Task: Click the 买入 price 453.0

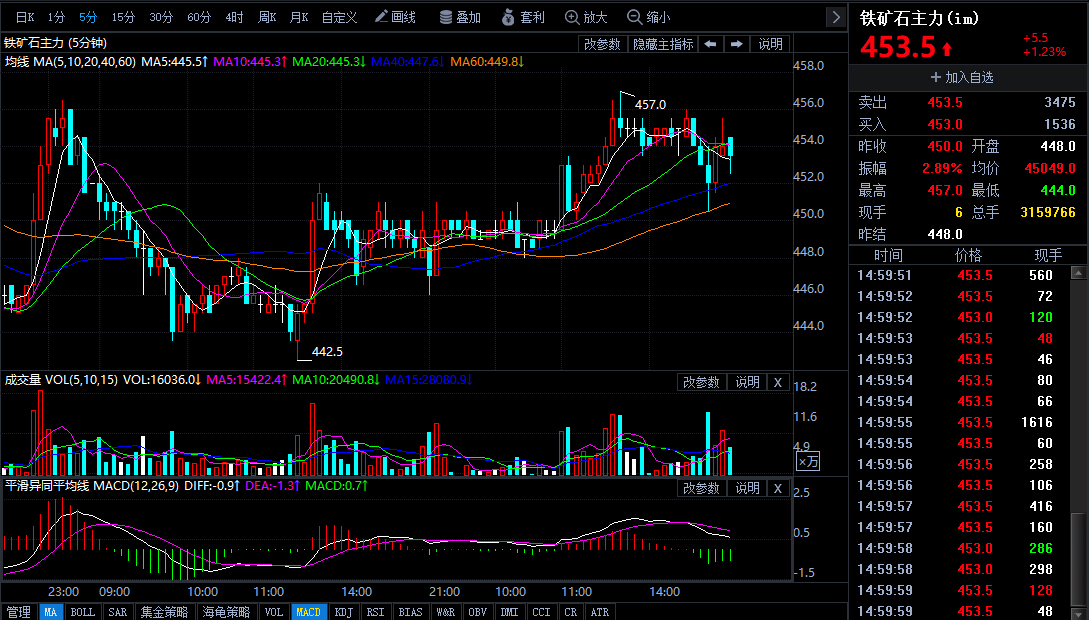Action: (945, 125)
